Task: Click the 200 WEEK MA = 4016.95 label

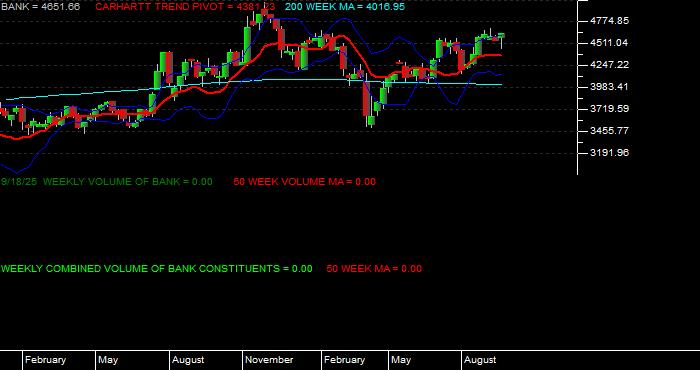Action: click(x=345, y=7)
